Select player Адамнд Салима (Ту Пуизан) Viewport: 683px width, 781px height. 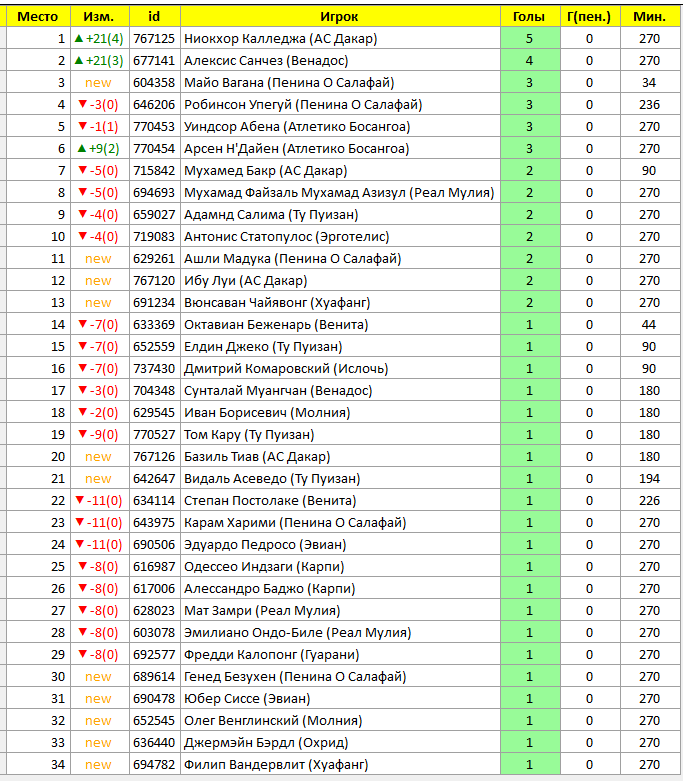tap(271, 214)
